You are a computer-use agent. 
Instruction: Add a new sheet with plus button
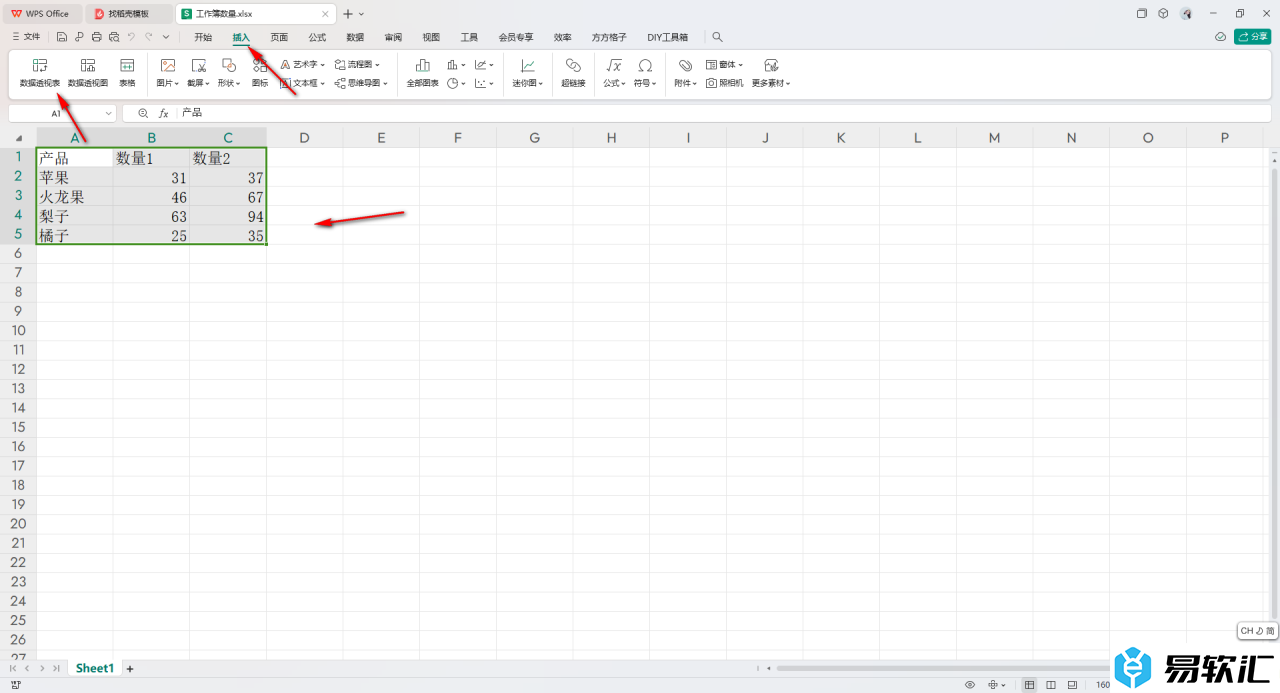pos(129,668)
